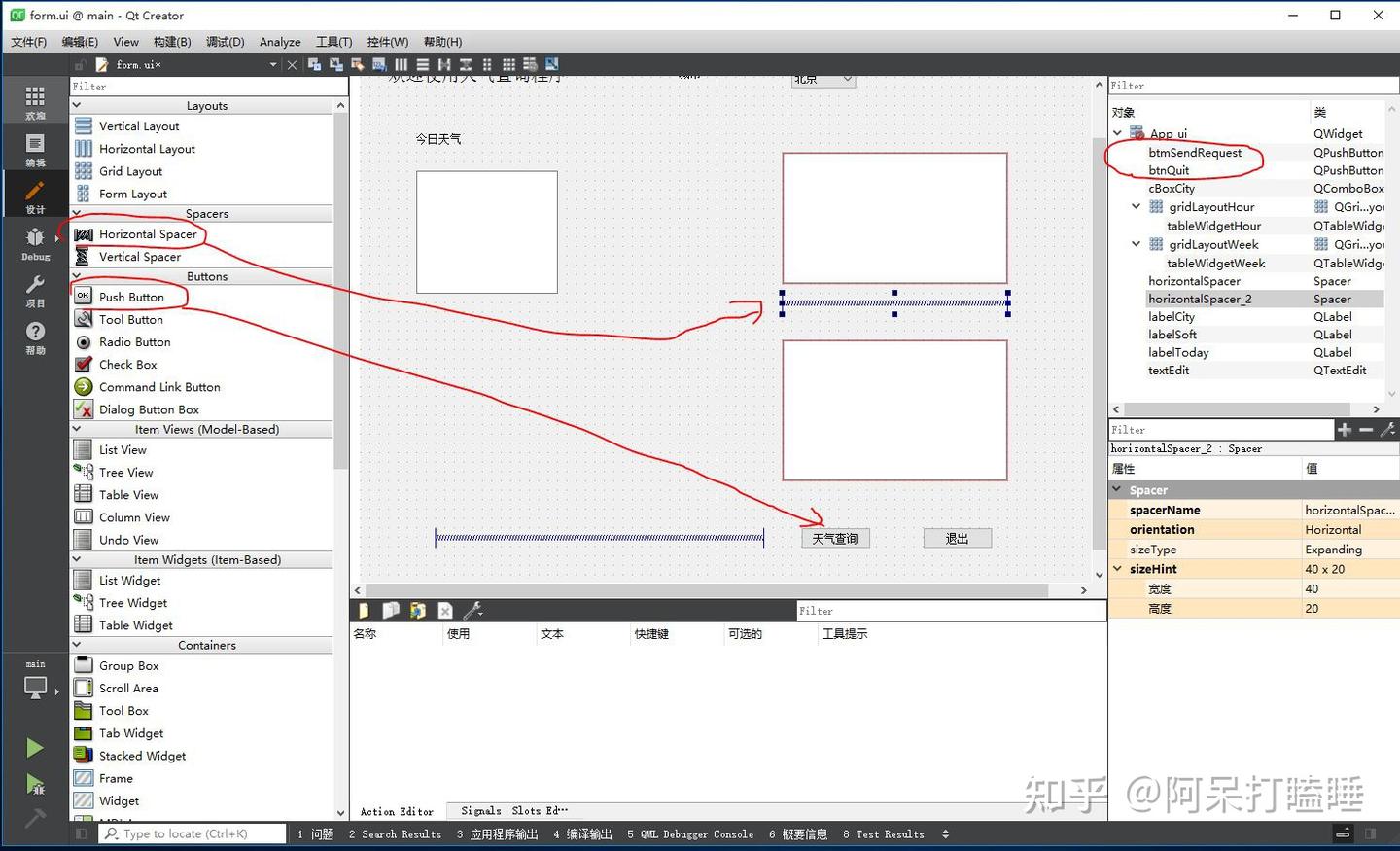Collapse the gridLayoutHour tree item
Screen dimensions: 1400x851
coord(1136,206)
